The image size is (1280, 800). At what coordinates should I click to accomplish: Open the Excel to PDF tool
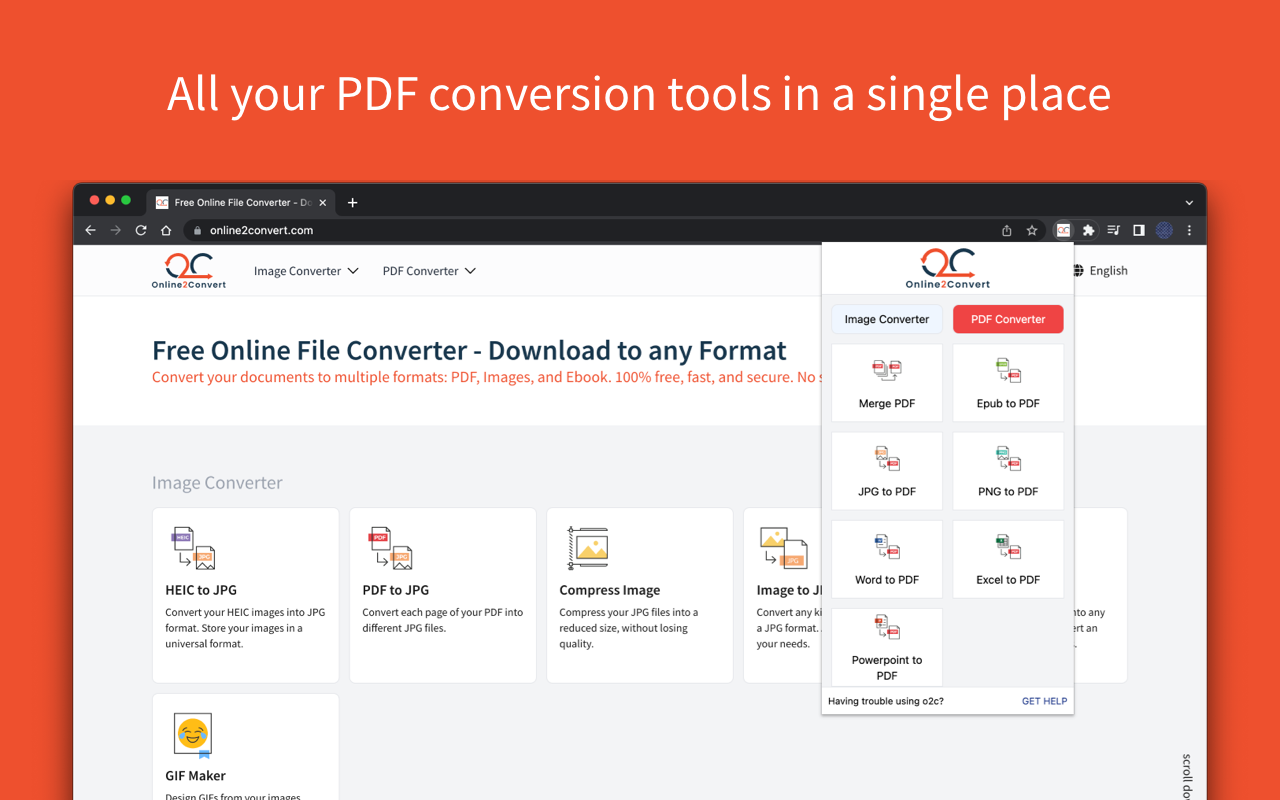tap(1008, 559)
